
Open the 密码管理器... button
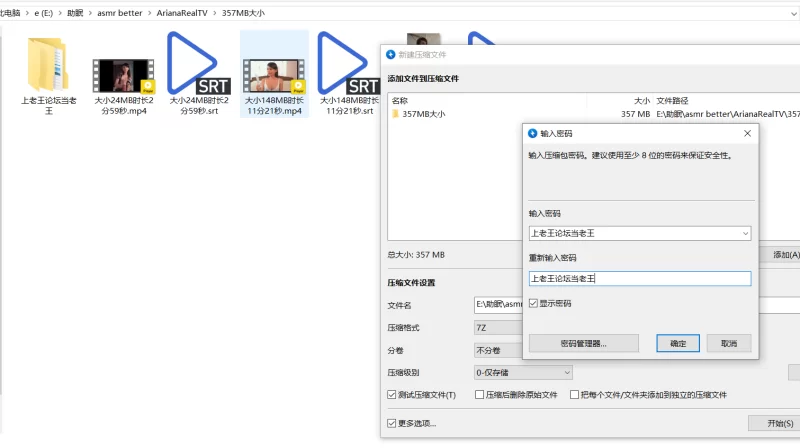coord(583,343)
